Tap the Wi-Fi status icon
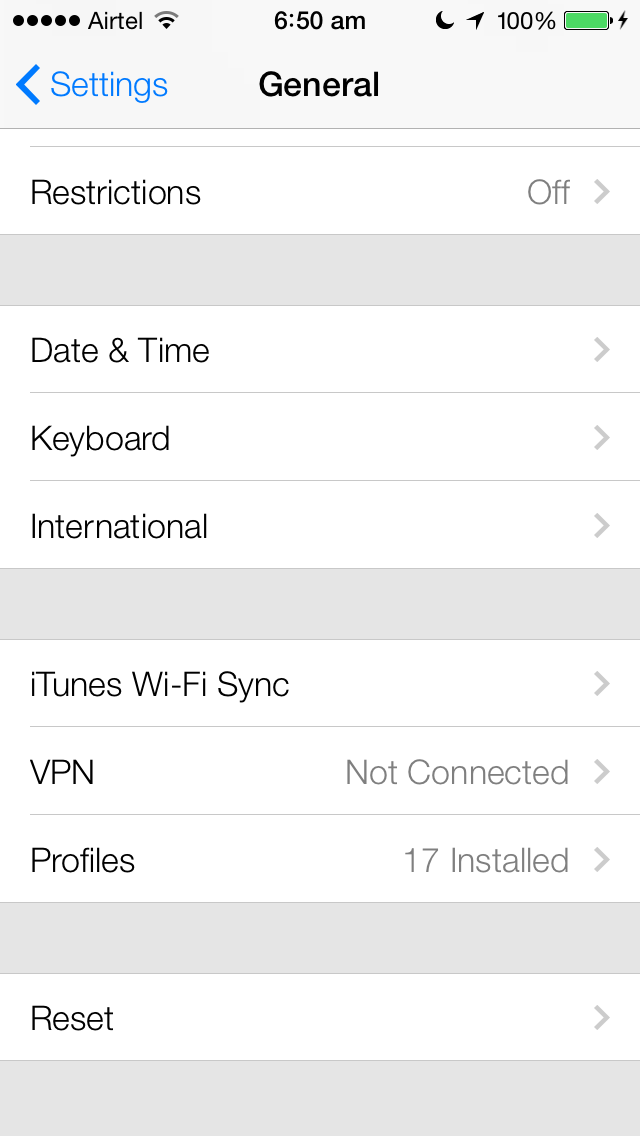 tap(166, 21)
